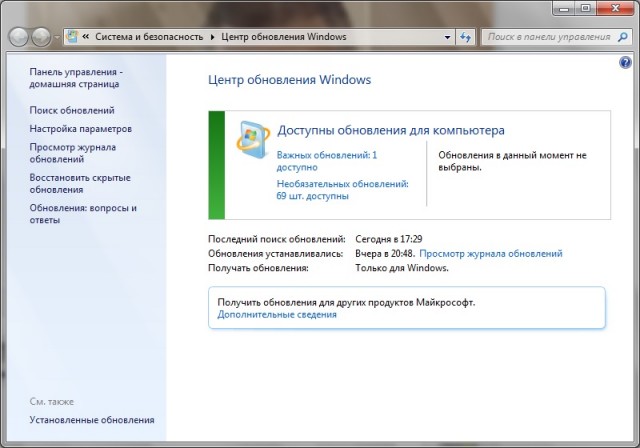
Task: Click 'Восстановить скрытые обновления' link
Action: pyautogui.click(x=80, y=184)
